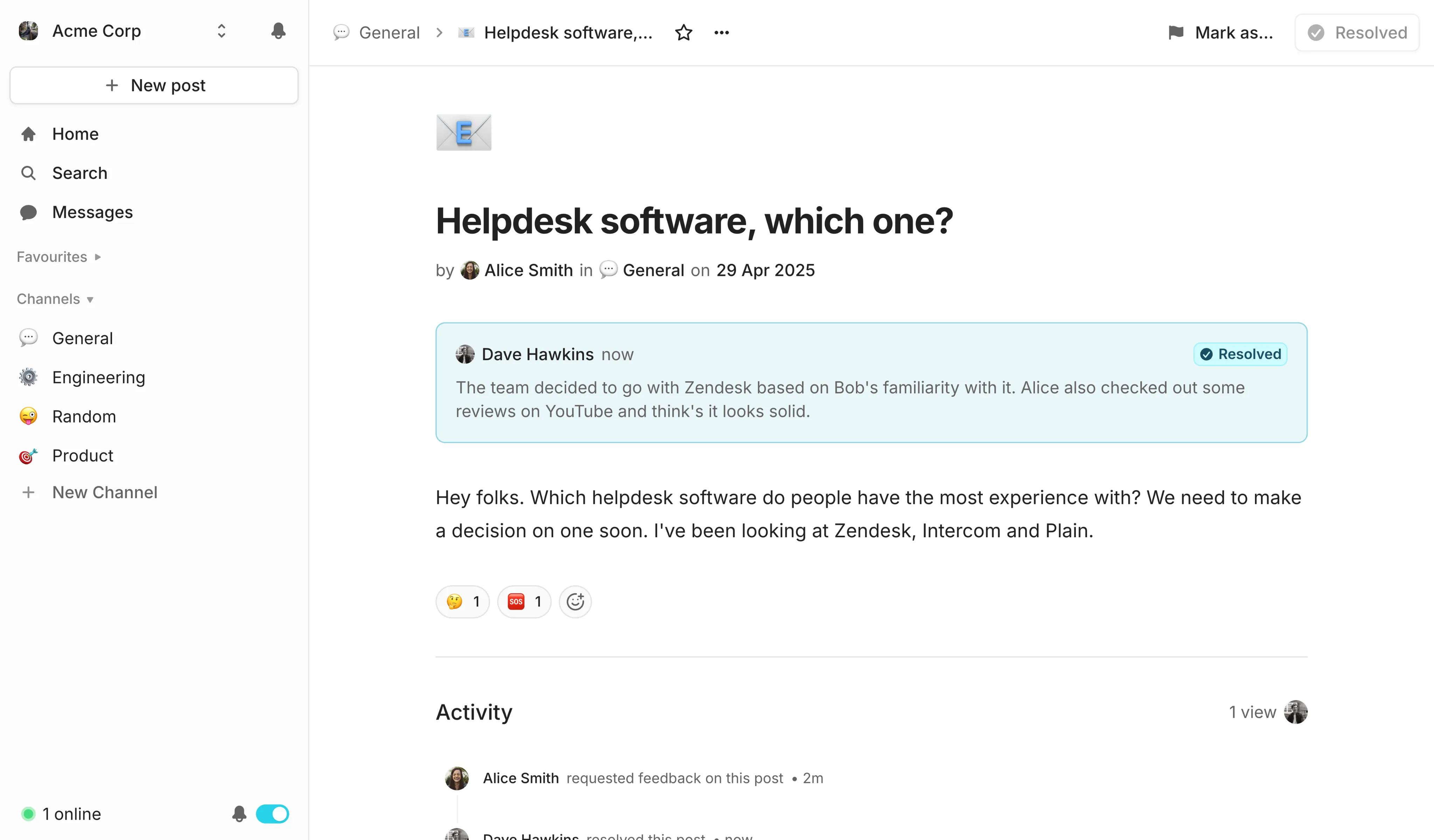Click the Home house icon
This screenshot has height=840, width=1434.
(28, 134)
